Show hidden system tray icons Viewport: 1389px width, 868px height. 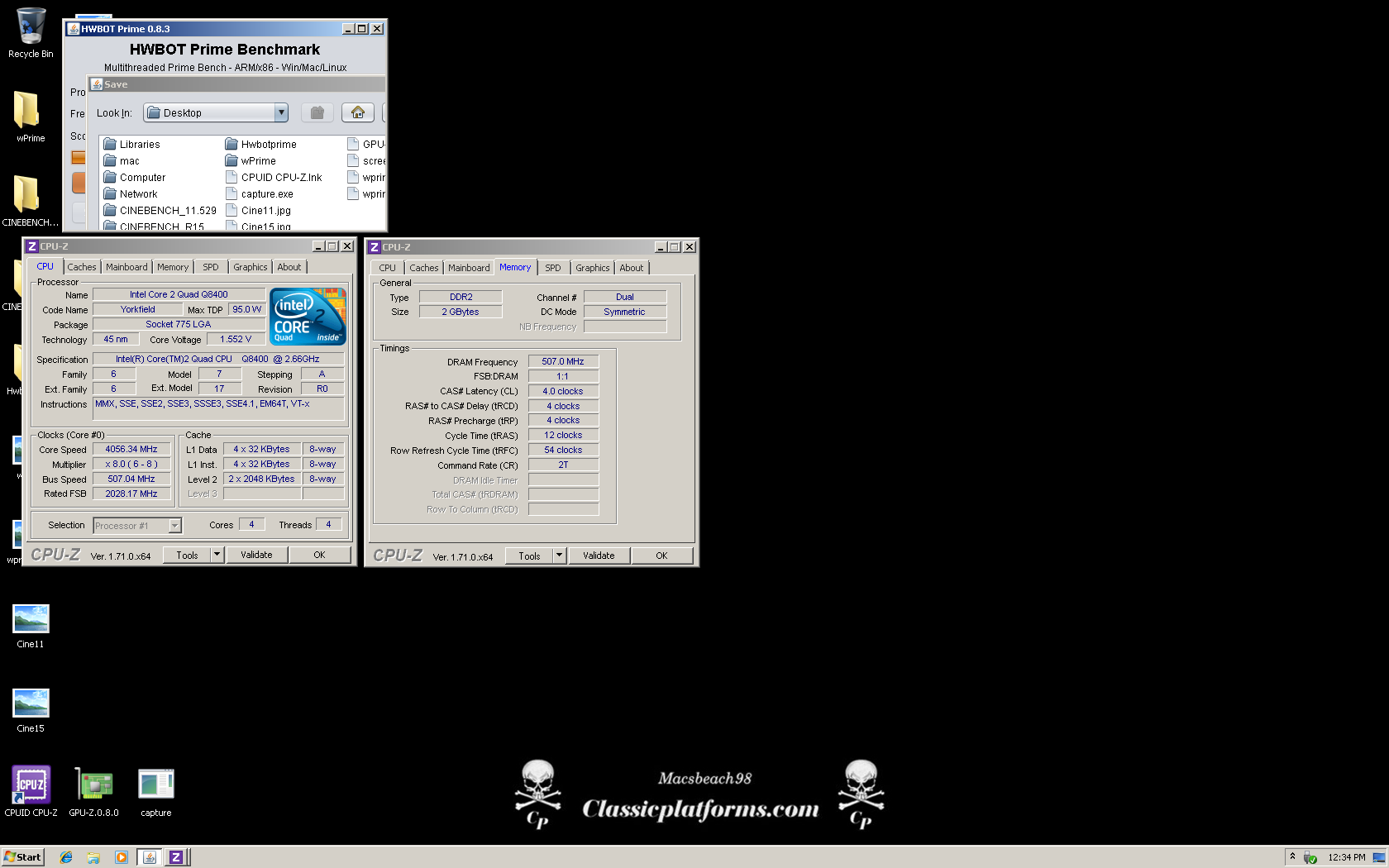pos(1293,856)
